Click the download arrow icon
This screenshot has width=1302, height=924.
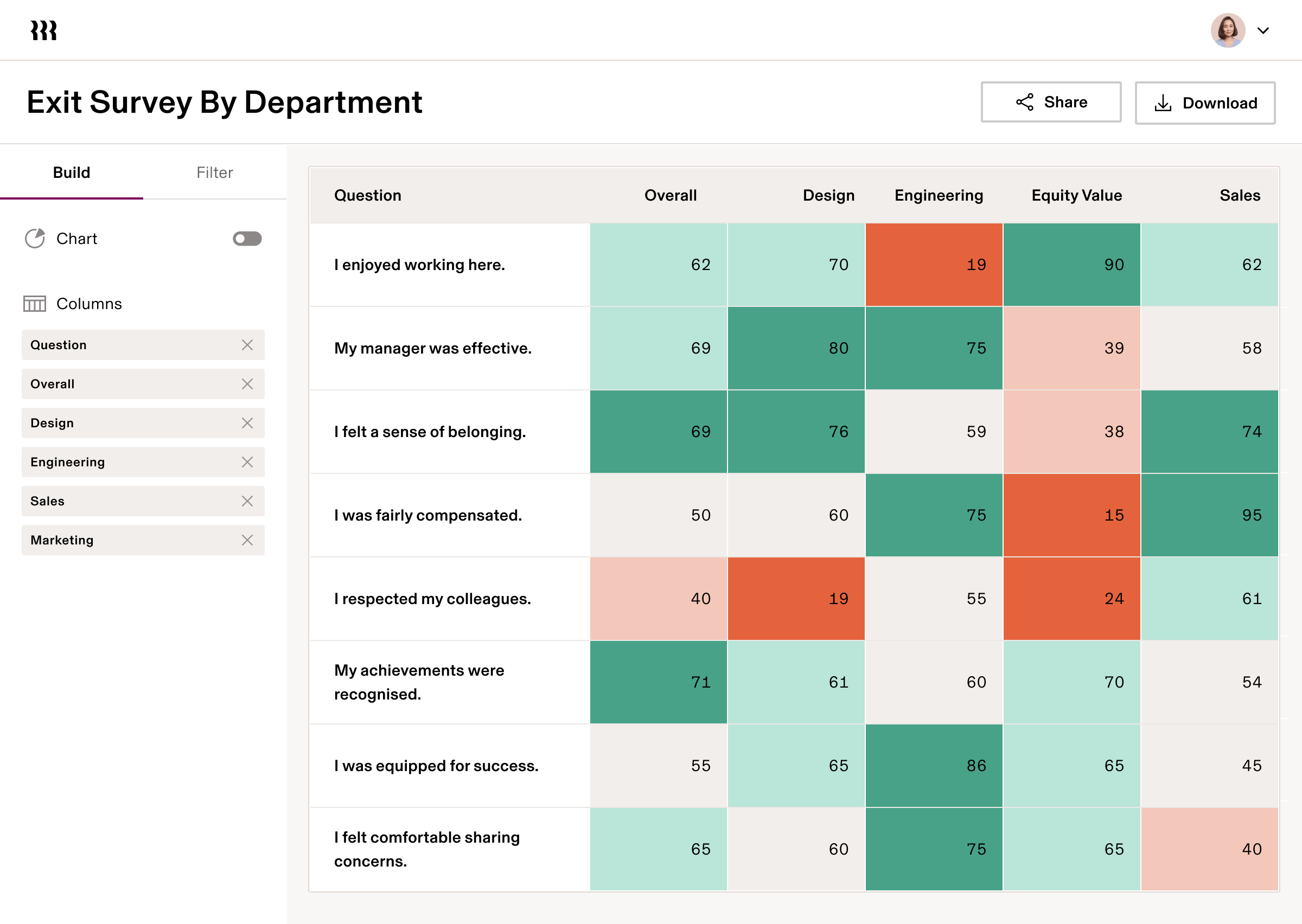tap(1163, 102)
